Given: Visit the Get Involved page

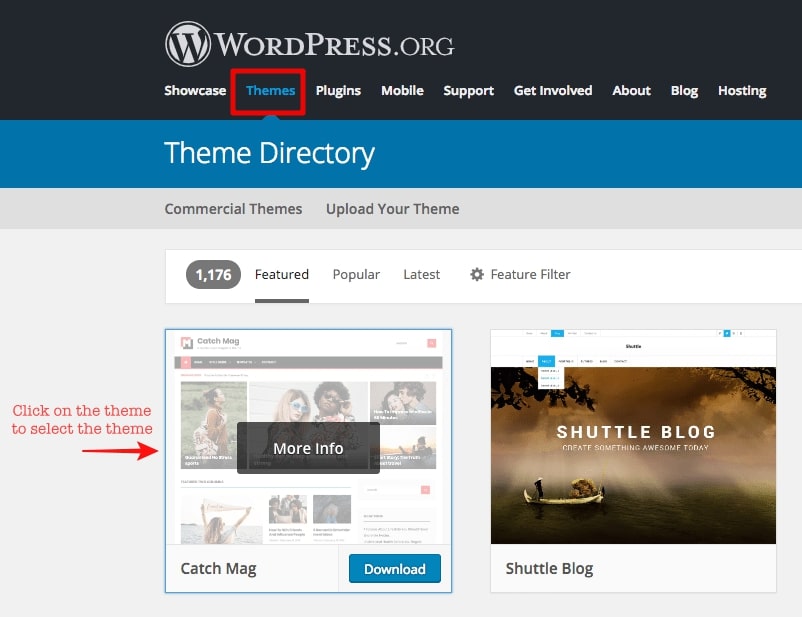Looking at the screenshot, I should tap(553, 91).
